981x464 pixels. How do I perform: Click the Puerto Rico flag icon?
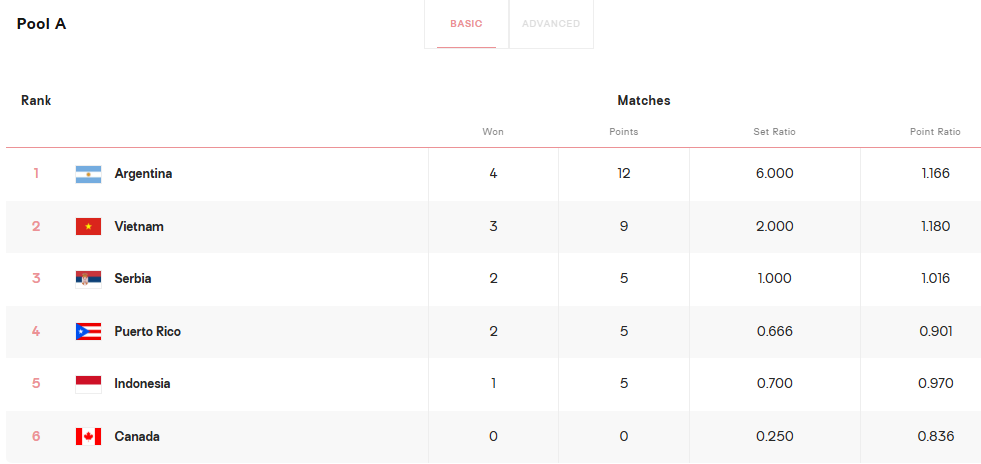(x=88, y=331)
